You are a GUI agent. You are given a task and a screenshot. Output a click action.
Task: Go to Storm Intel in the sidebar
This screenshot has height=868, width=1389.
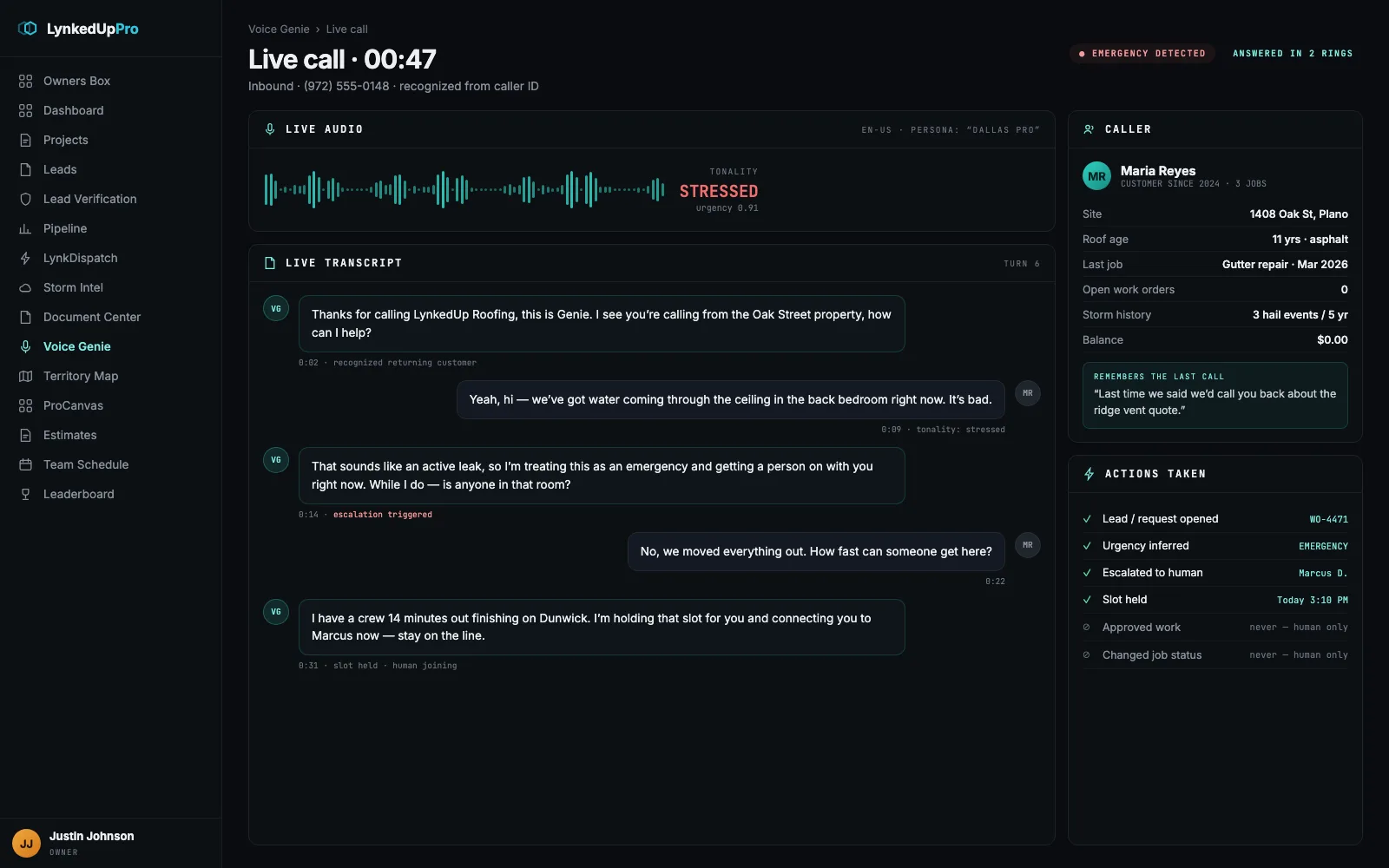[x=111, y=287]
